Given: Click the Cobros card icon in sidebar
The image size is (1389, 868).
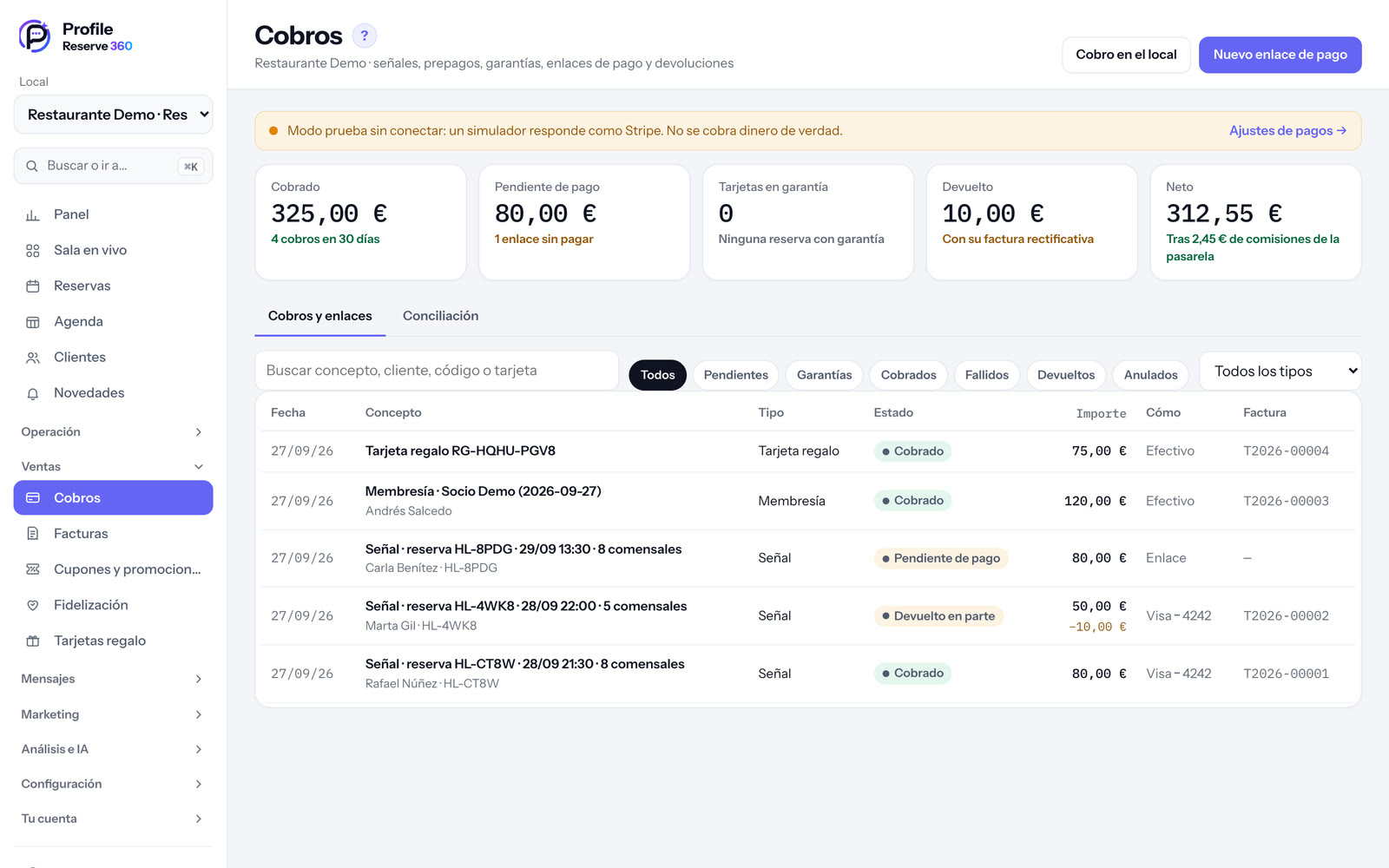Looking at the screenshot, I should (x=33, y=497).
